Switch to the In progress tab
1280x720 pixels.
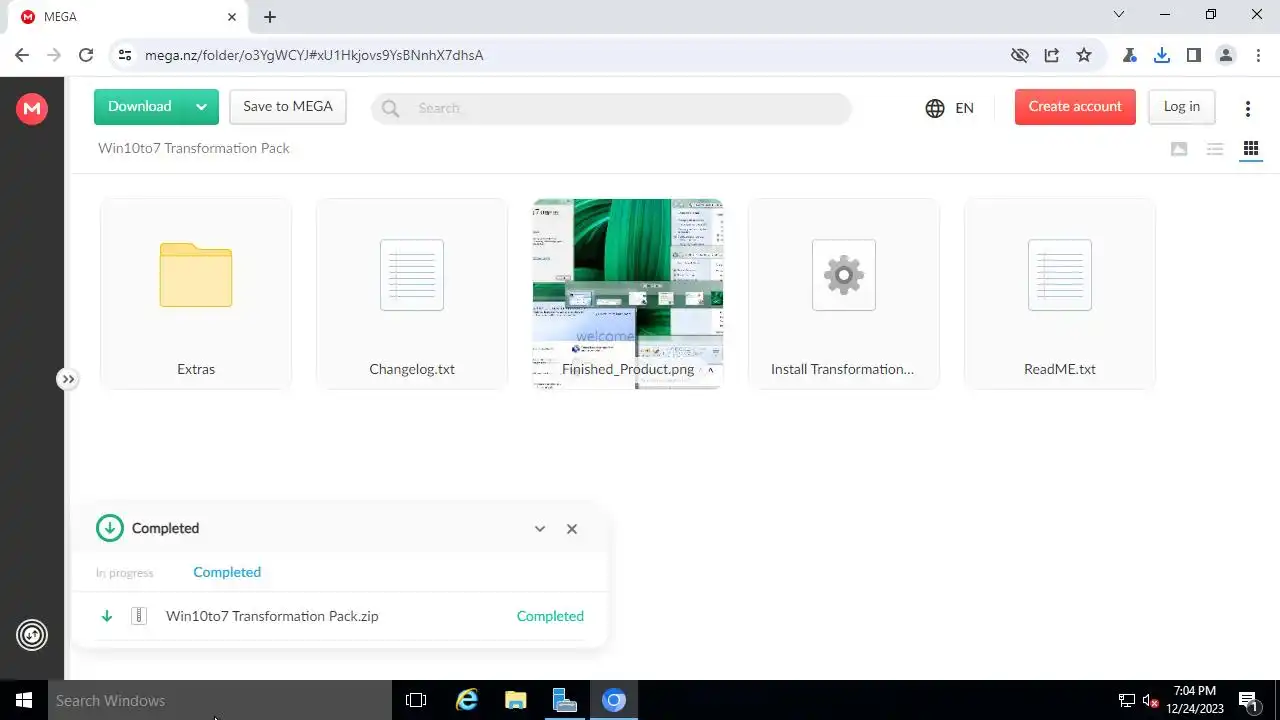tap(125, 573)
